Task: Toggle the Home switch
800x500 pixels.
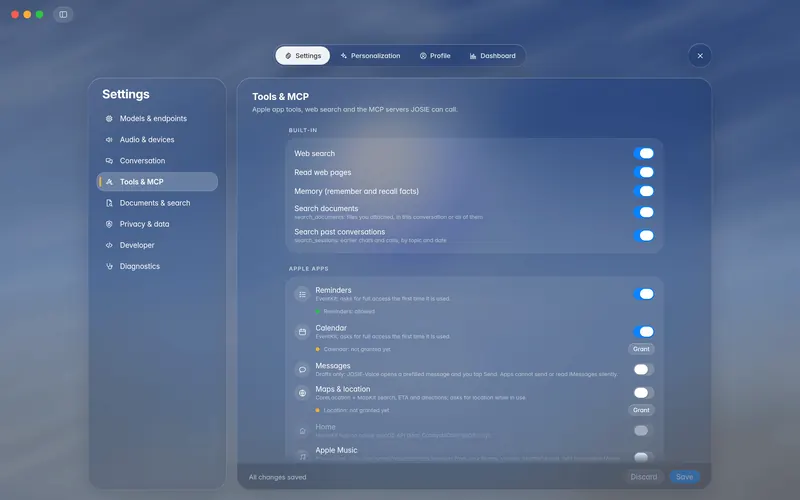Action: click(x=643, y=430)
